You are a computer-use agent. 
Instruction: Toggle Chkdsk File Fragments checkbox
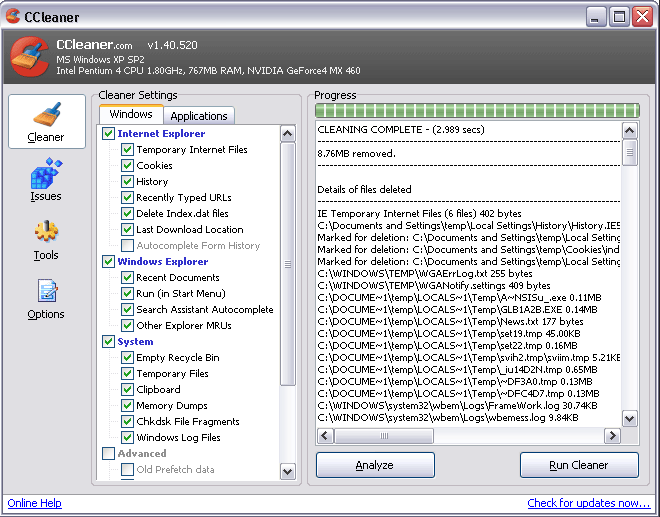[x=128, y=421]
